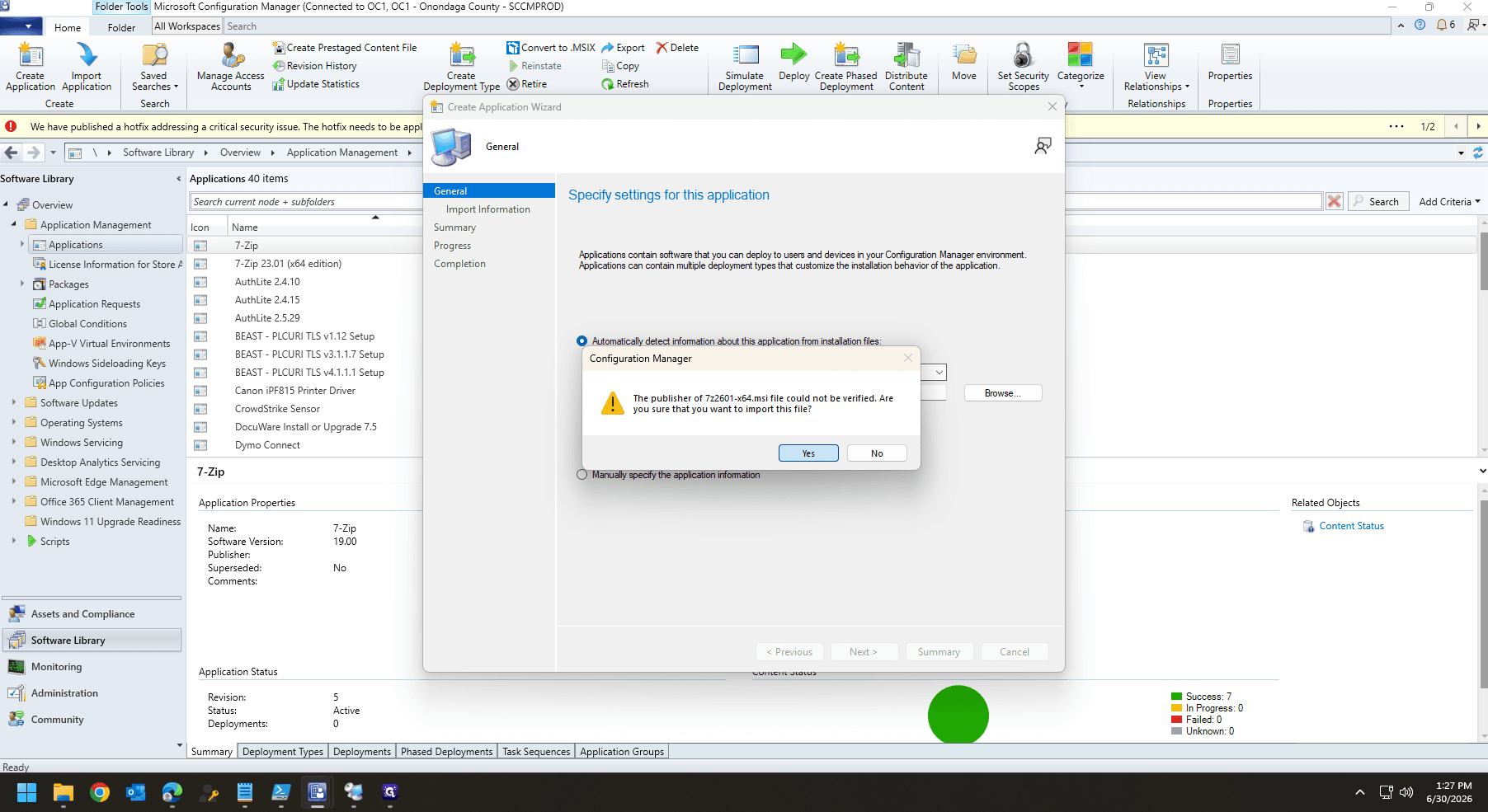Click the All Workspaces search box
This screenshot has width=1488, height=812.
[x=808, y=26]
